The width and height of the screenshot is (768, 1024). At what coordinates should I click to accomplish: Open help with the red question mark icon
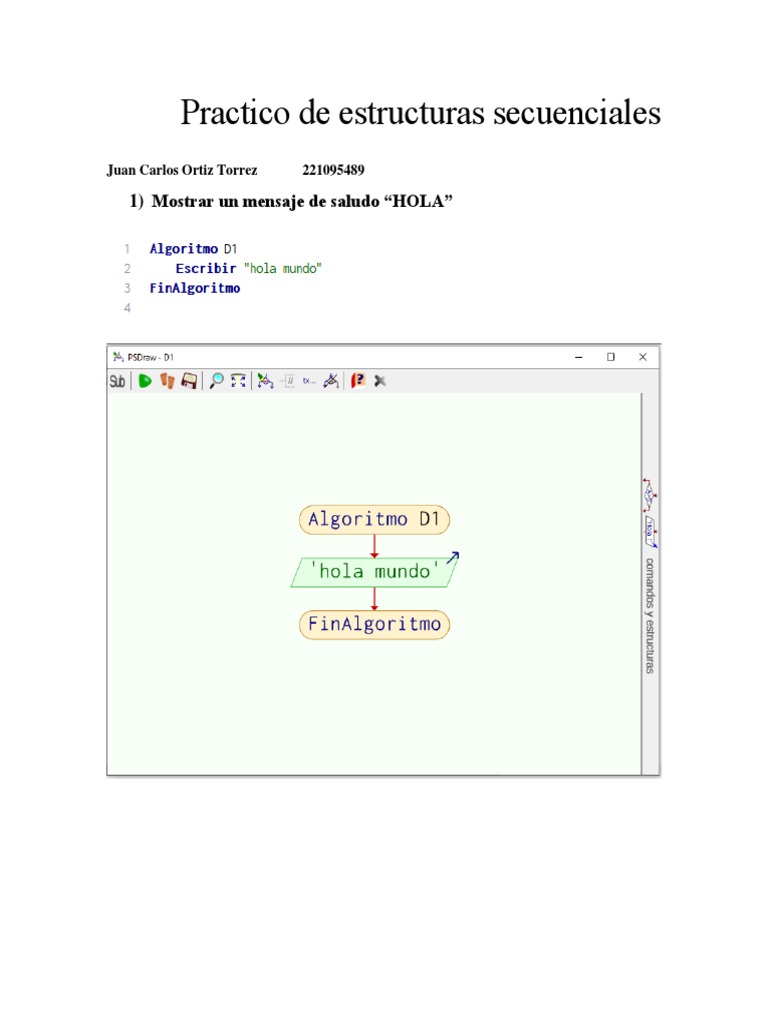tap(358, 381)
